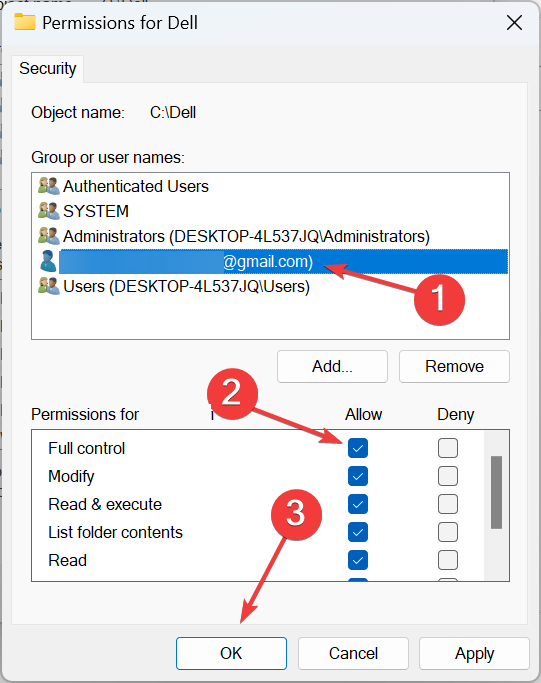Check Deny for List folder contents
The height and width of the screenshot is (683, 541).
click(448, 532)
